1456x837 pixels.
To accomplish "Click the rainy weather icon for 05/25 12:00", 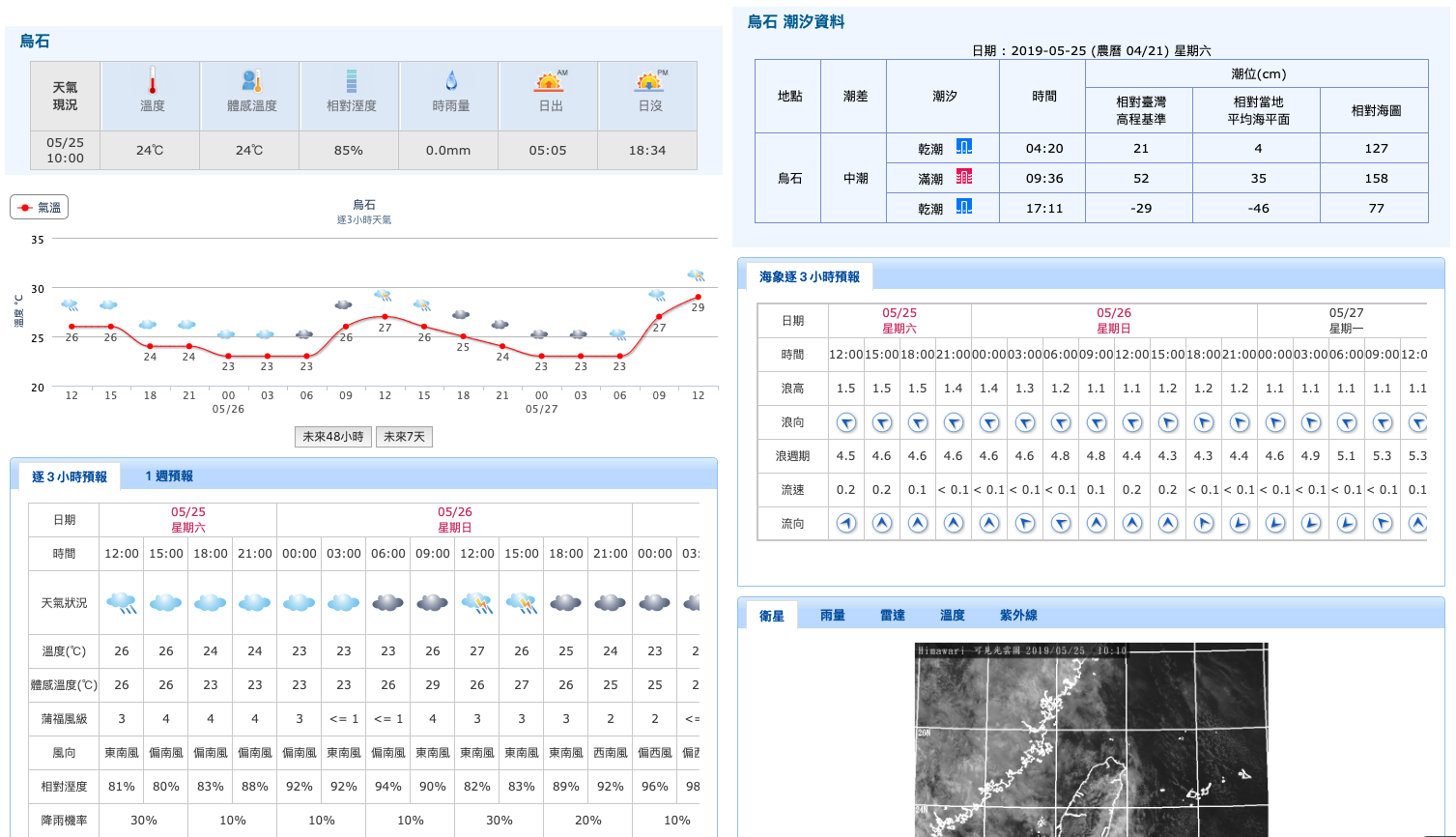I will tap(122, 603).
